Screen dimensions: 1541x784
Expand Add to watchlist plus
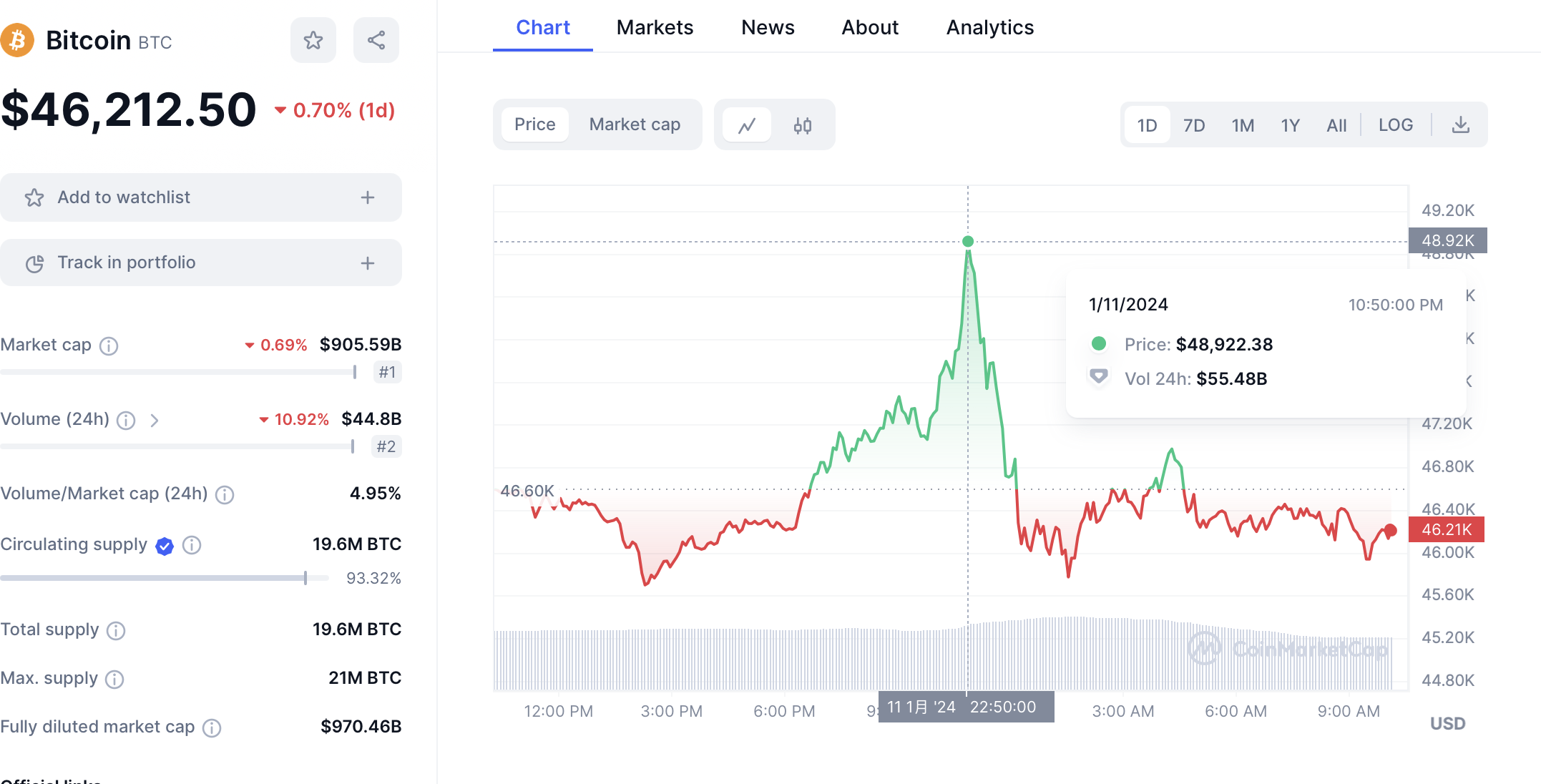pyautogui.click(x=368, y=197)
